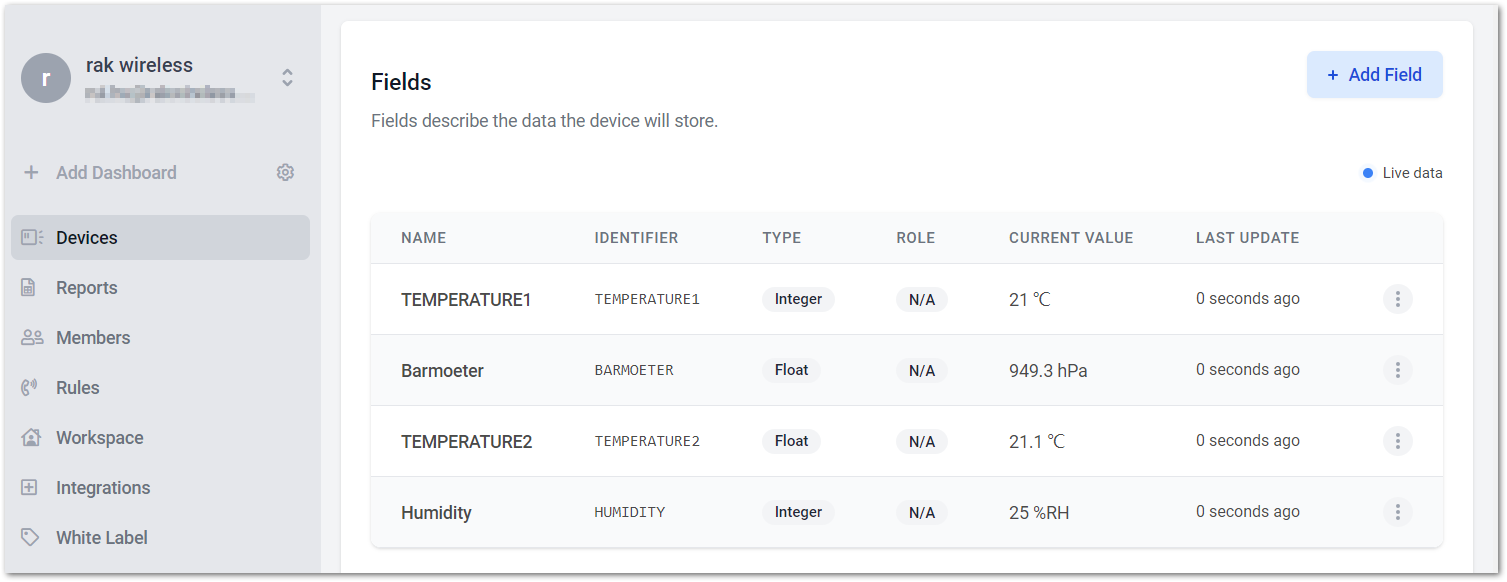Viewport: 1507px width, 582px height.
Task: Click the NAME column header
Action: 424,238
